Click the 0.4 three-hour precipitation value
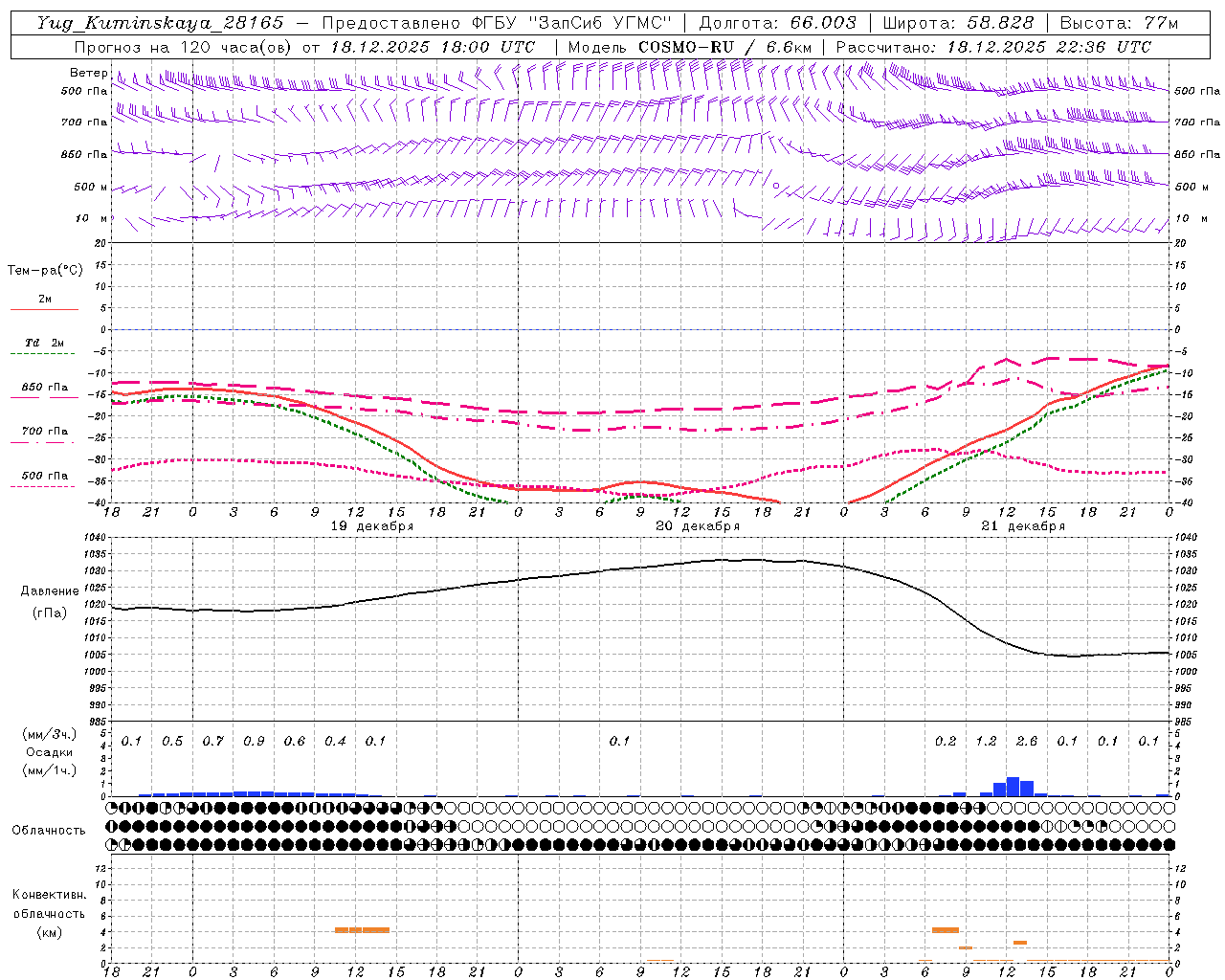Image resolution: width=1225 pixels, height=980 pixels. (x=335, y=742)
